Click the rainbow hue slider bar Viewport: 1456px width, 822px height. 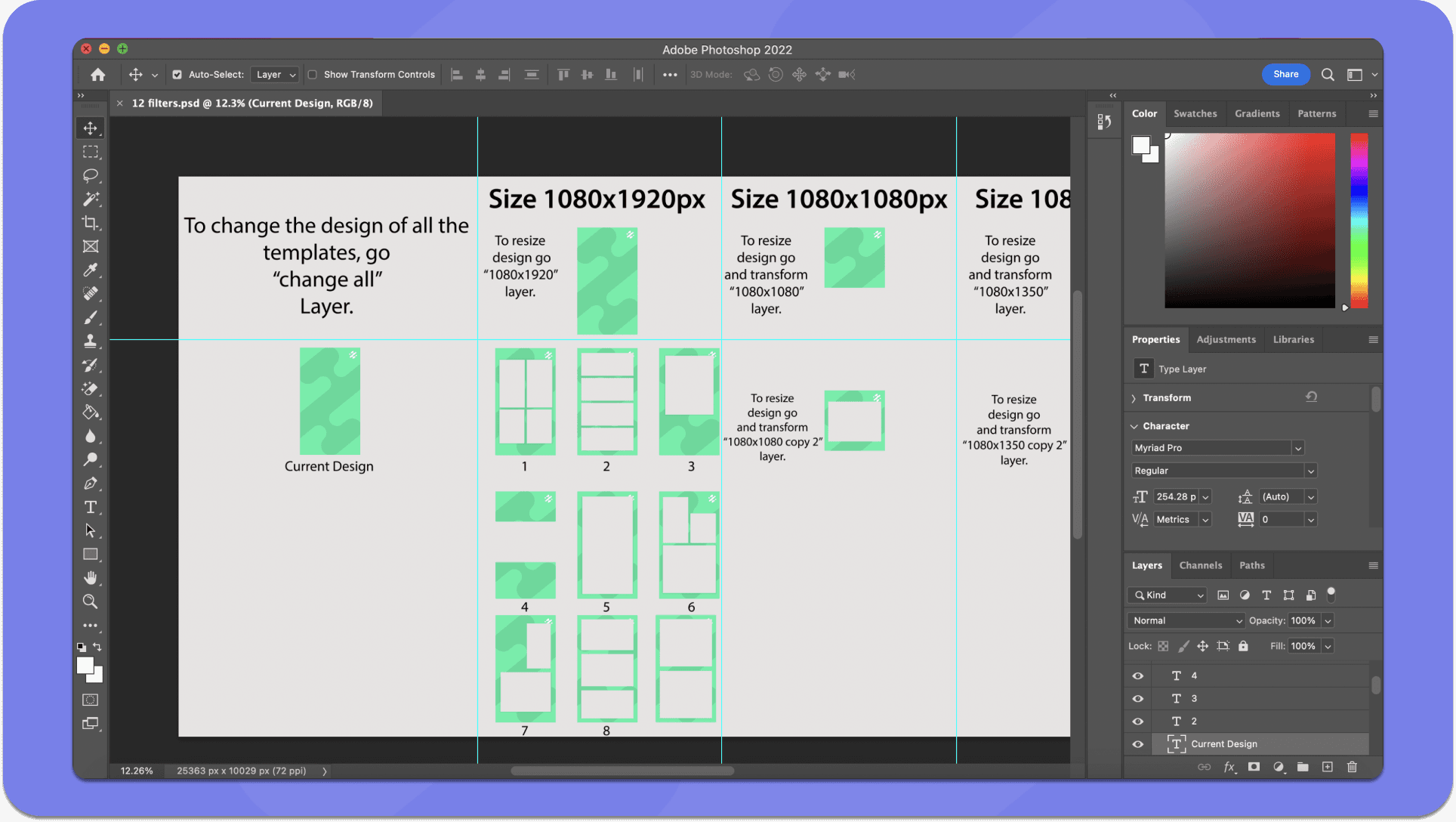(1359, 221)
